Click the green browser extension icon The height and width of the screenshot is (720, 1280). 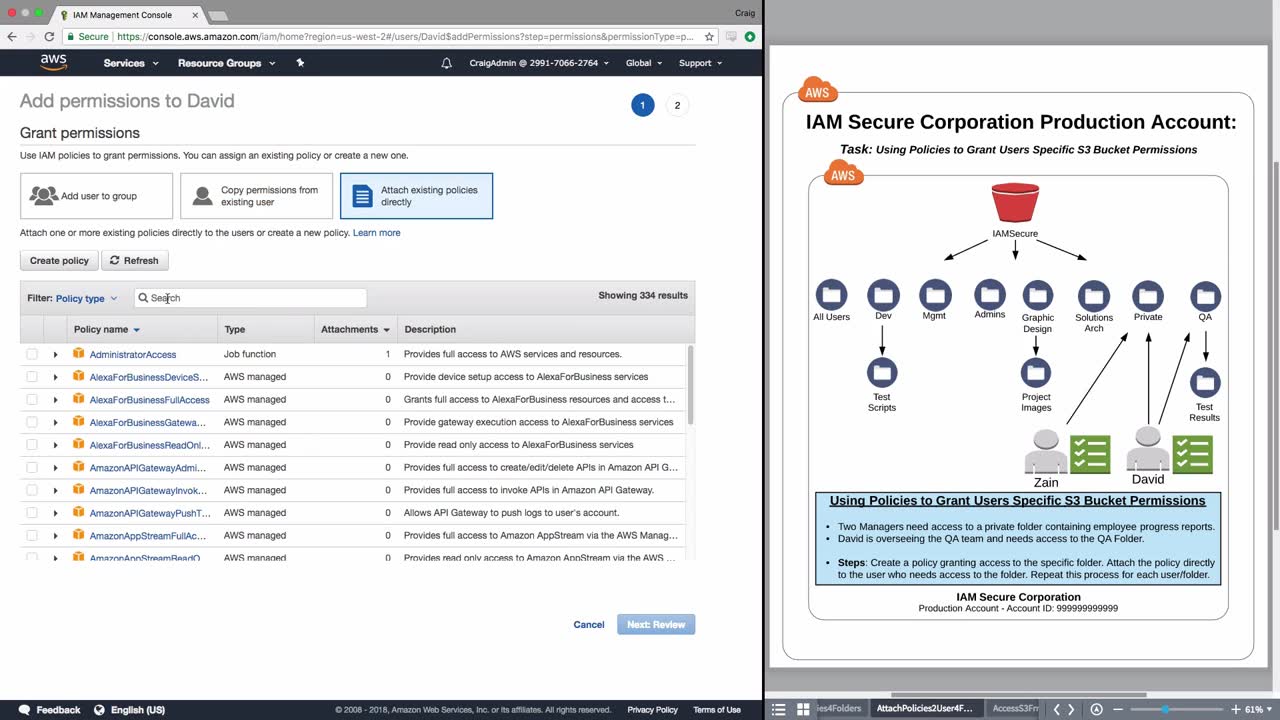749,37
